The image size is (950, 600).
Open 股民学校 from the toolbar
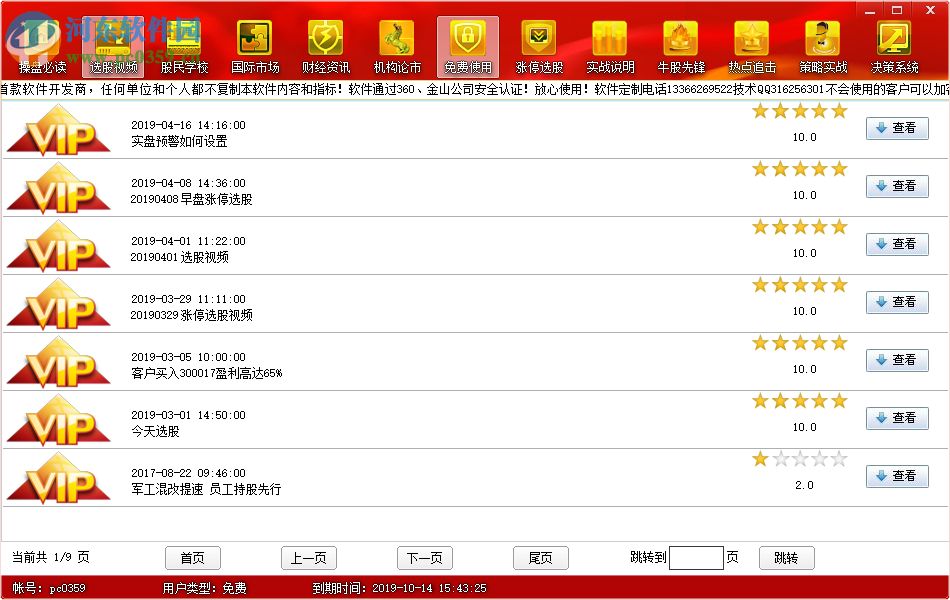click(x=182, y=42)
